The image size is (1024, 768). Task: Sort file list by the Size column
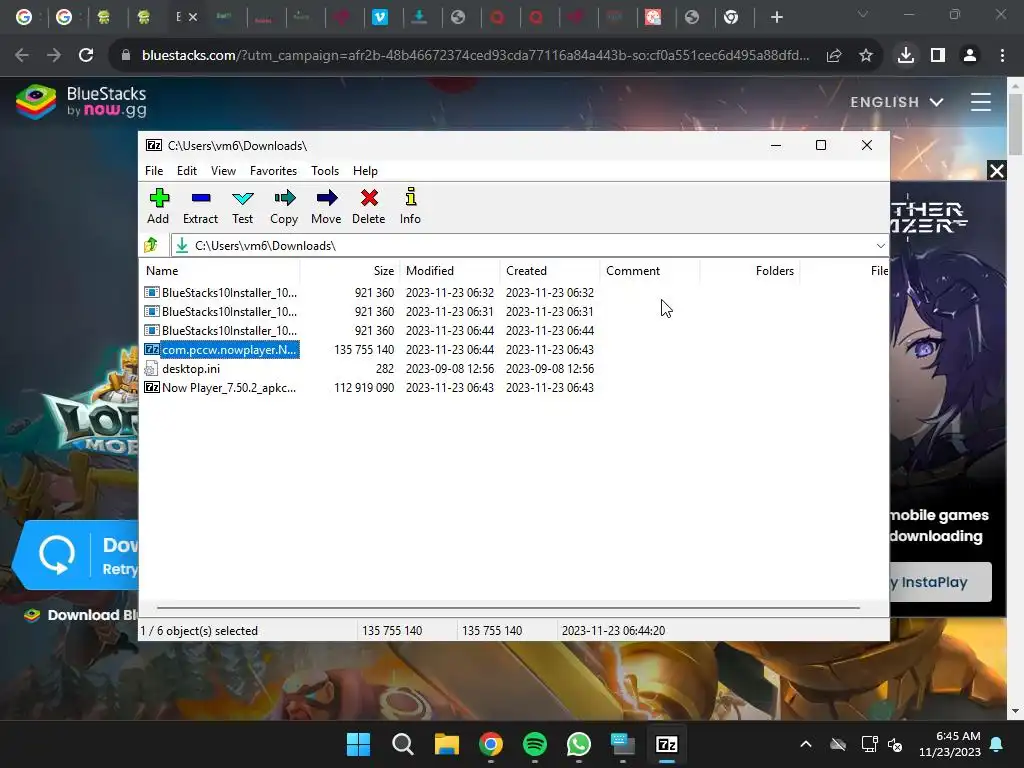[350, 270]
